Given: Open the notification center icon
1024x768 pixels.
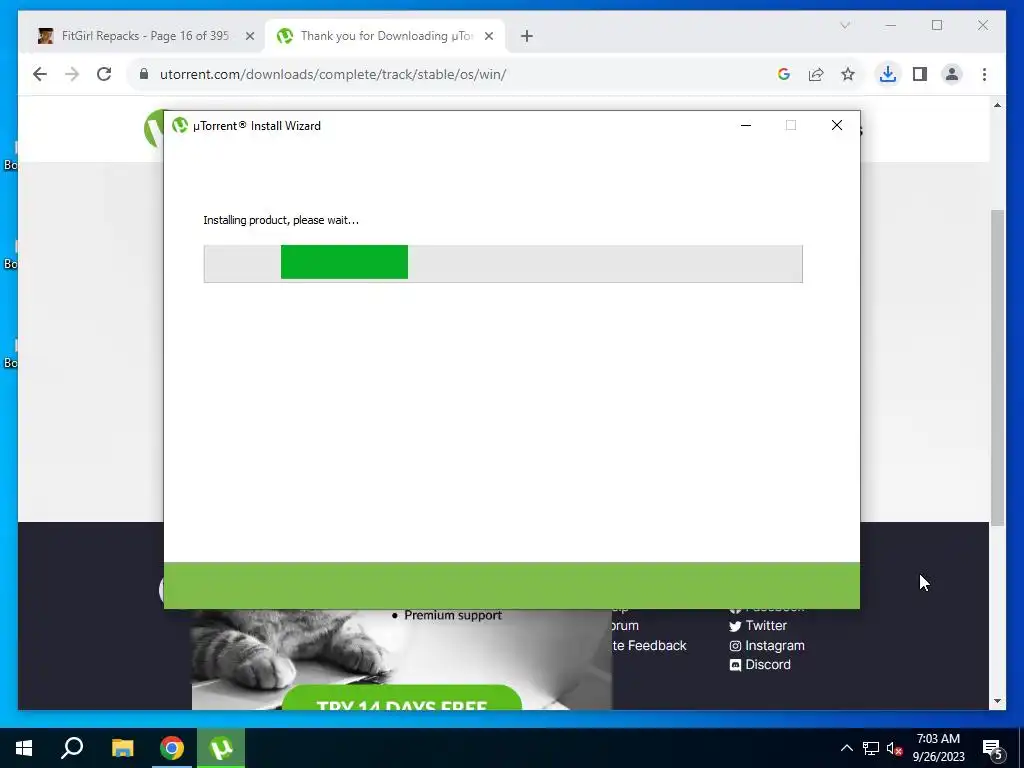Looking at the screenshot, I should [993, 748].
